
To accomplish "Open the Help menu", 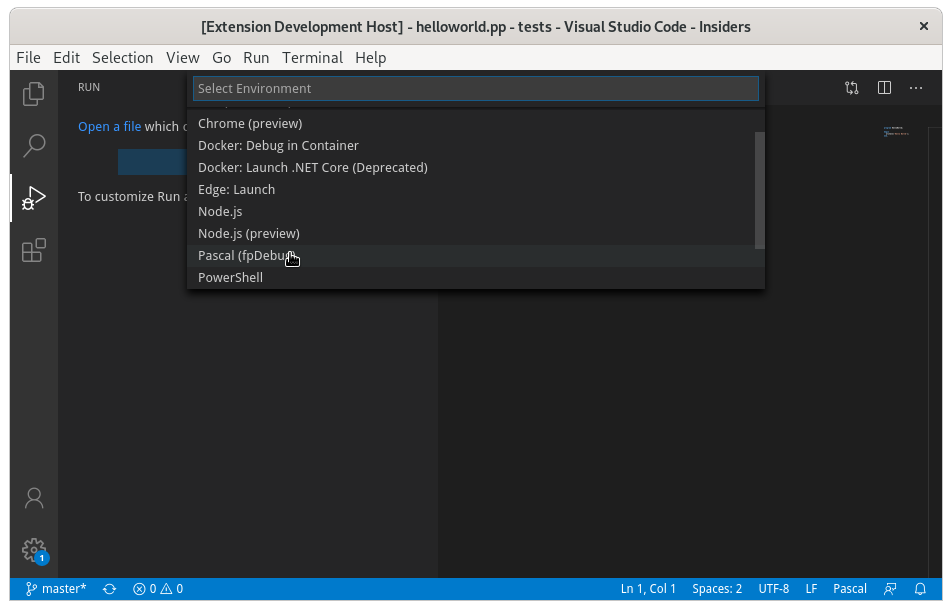I will coord(370,58).
